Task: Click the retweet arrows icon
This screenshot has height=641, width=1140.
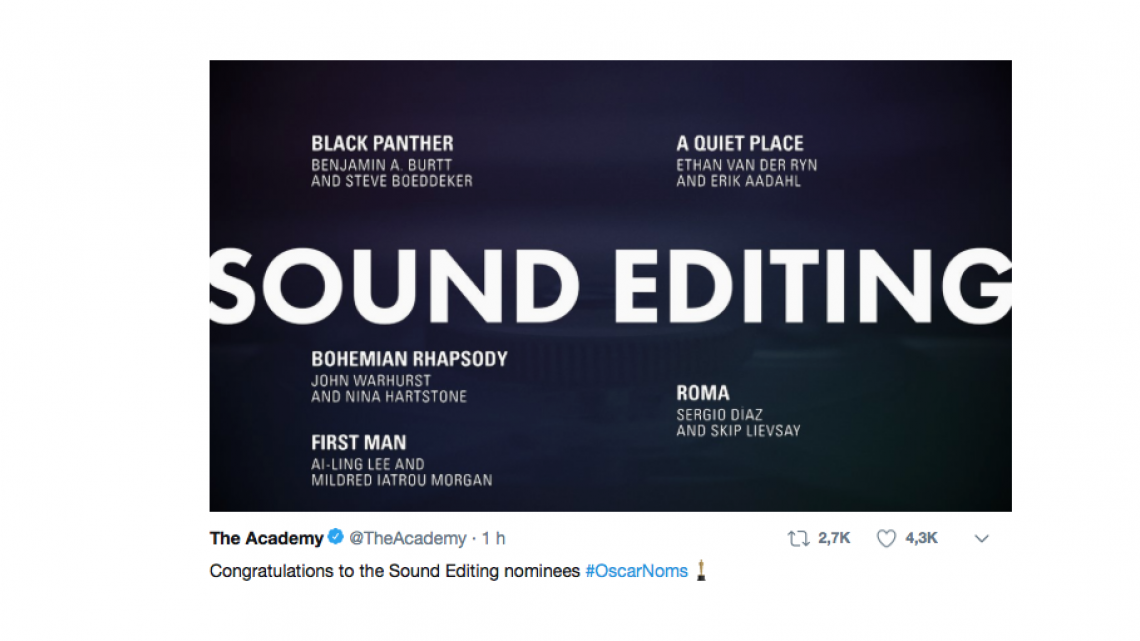Action: point(798,539)
